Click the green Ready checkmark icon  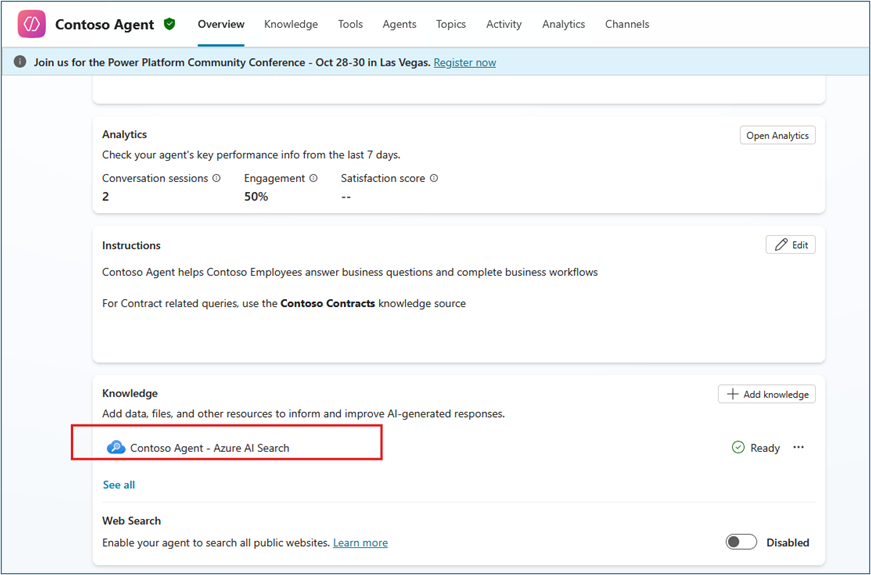(738, 447)
